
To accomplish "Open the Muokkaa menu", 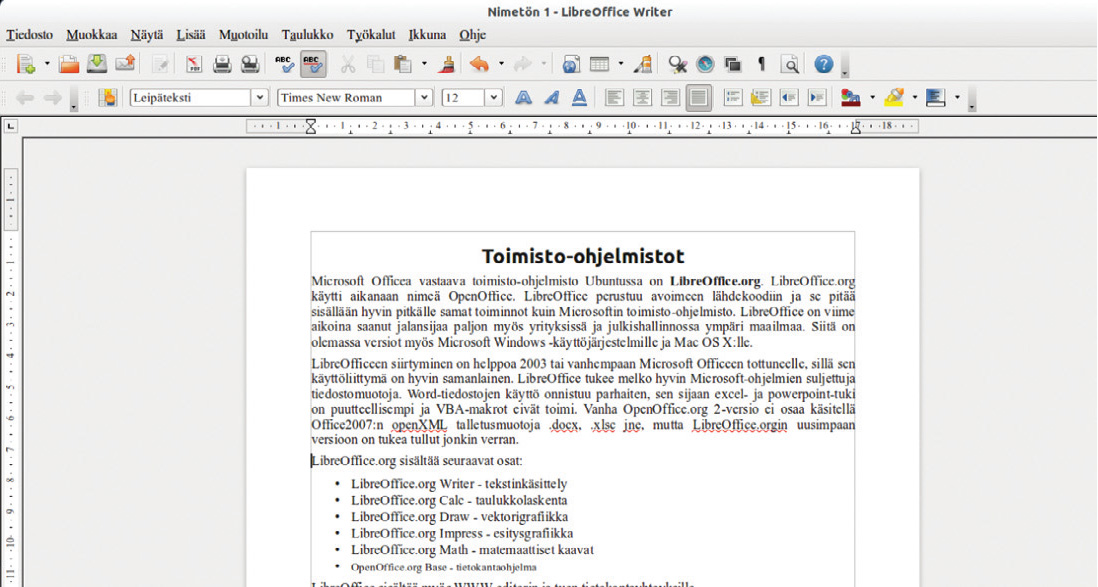I will pos(92,34).
